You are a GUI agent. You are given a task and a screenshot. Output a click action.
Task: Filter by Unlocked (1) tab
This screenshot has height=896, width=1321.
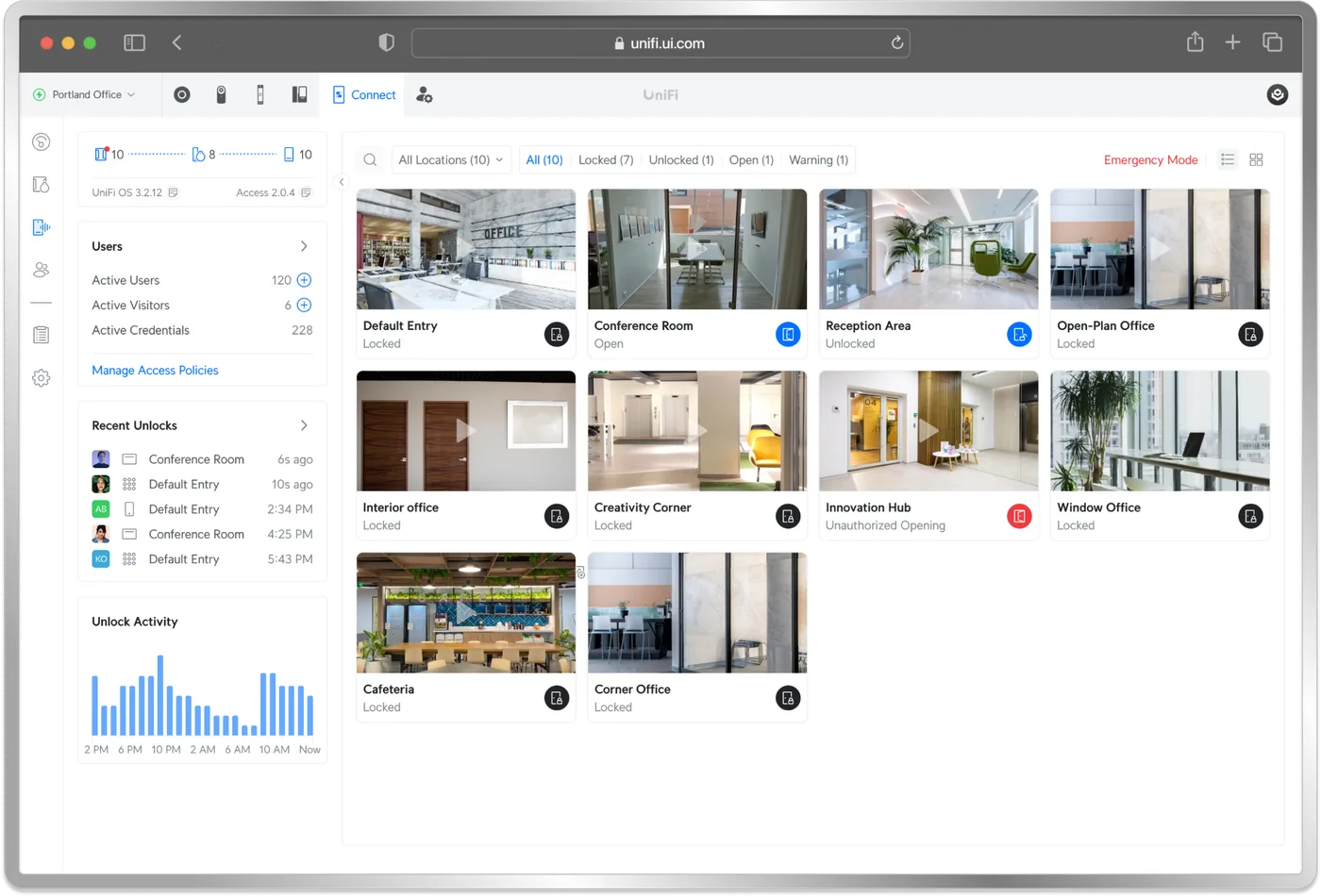pyautogui.click(x=681, y=160)
